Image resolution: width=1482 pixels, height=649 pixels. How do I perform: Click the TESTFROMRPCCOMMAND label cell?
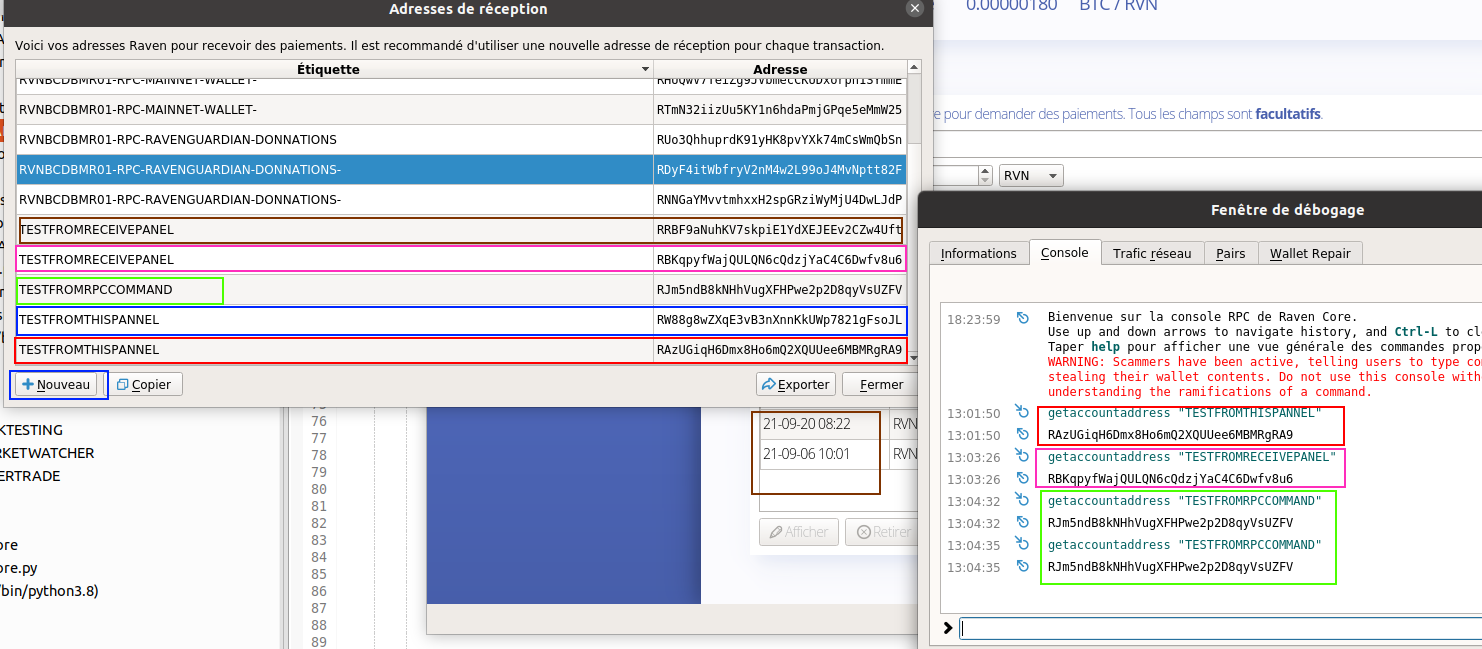point(335,290)
